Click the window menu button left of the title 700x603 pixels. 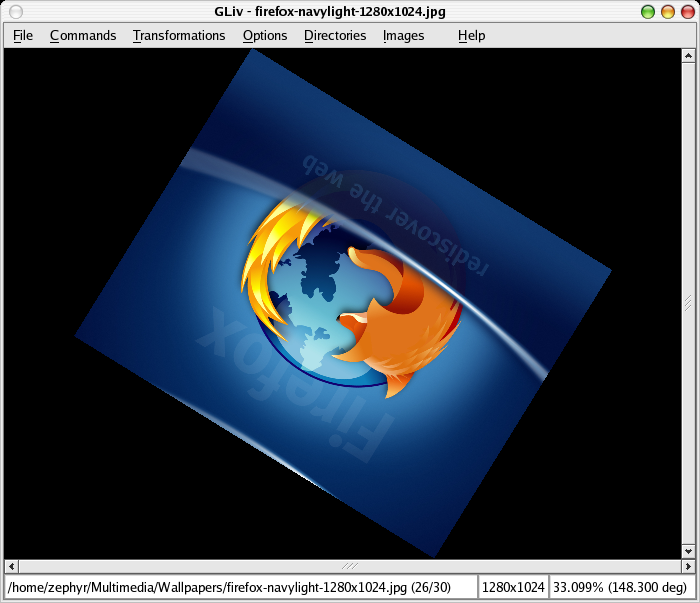pyautogui.click(x=16, y=11)
